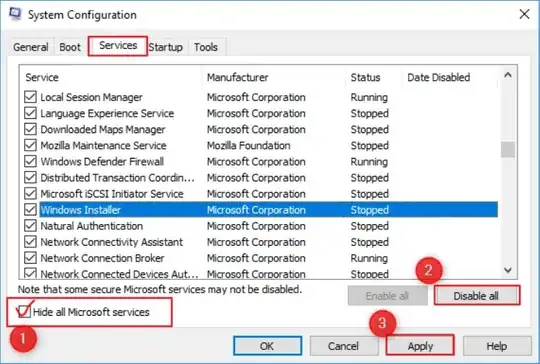Open Help for System Configuration
Viewport: 540px width, 364px height.
pos(497,346)
